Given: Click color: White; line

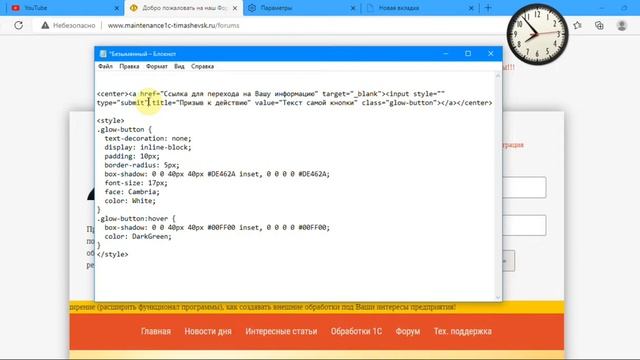Looking at the screenshot, I should pos(130,201).
